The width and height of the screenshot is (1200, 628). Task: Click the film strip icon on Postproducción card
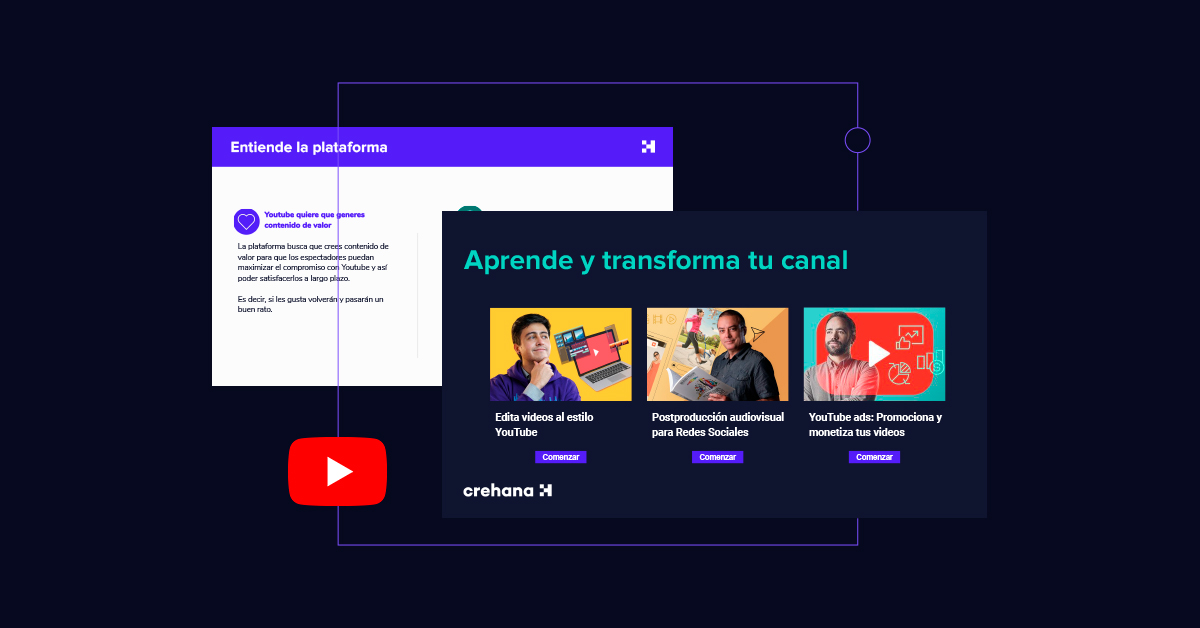coord(657,318)
